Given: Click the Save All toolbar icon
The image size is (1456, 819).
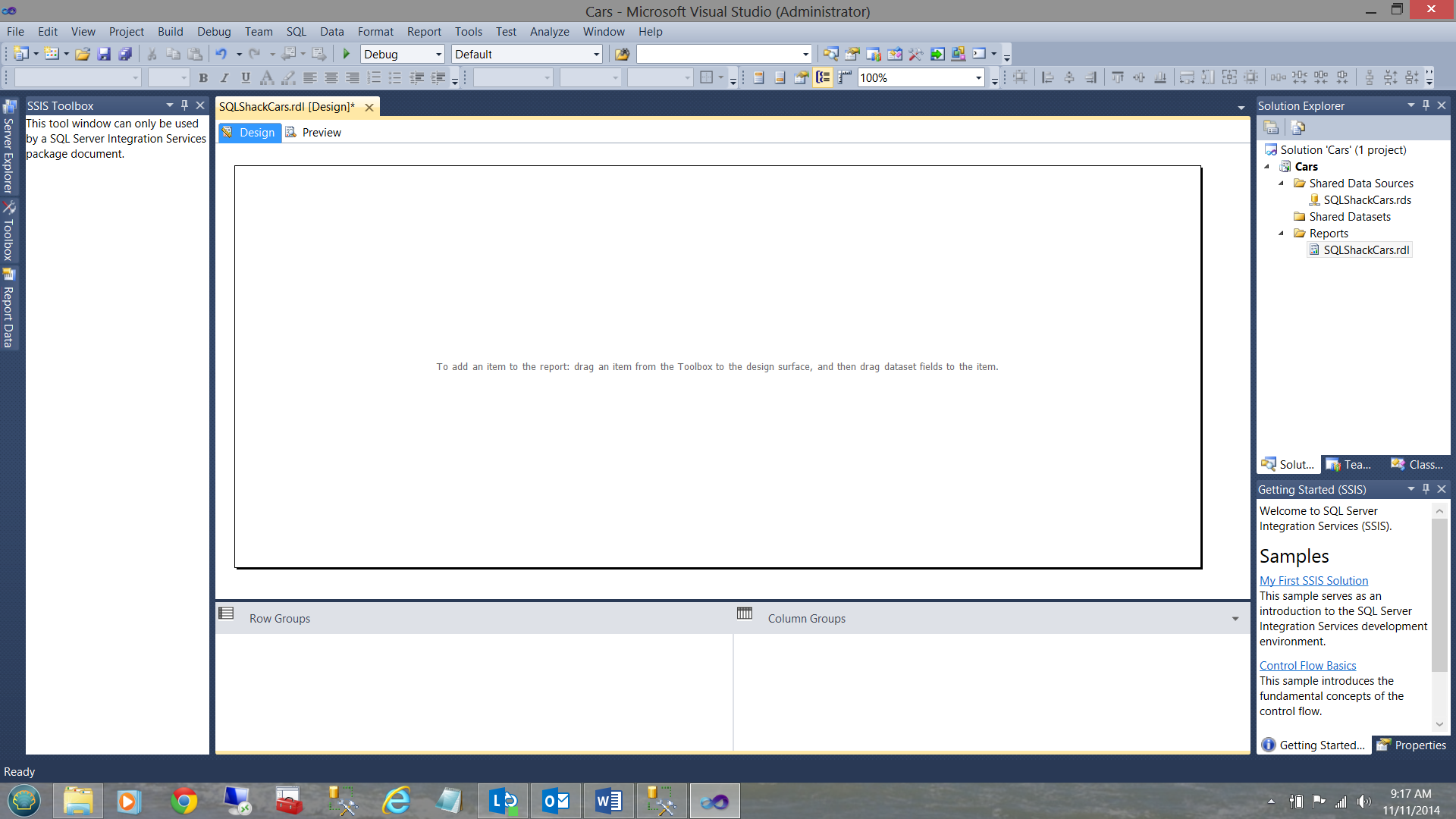Looking at the screenshot, I should pyautogui.click(x=126, y=54).
